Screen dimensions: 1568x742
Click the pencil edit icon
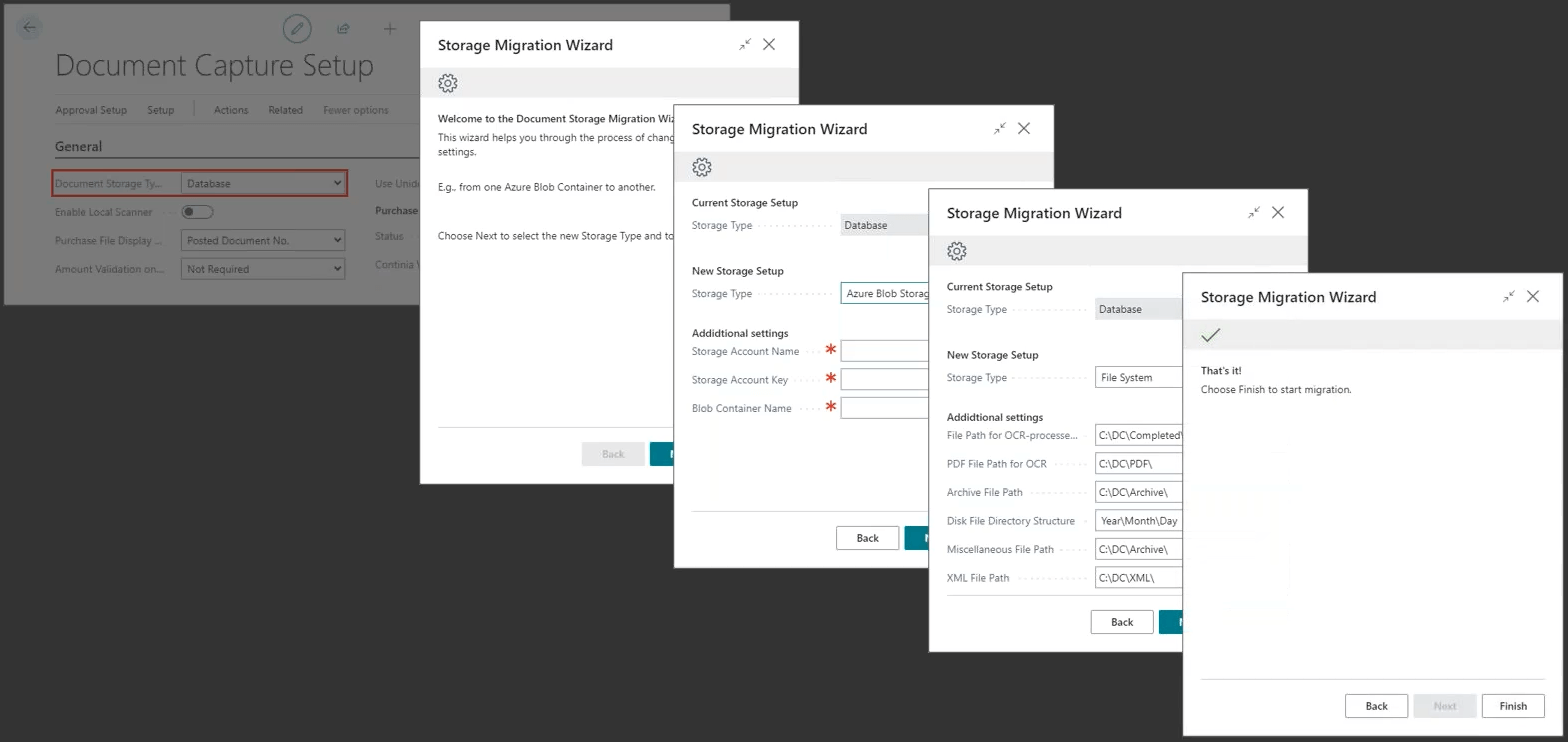(x=296, y=29)
